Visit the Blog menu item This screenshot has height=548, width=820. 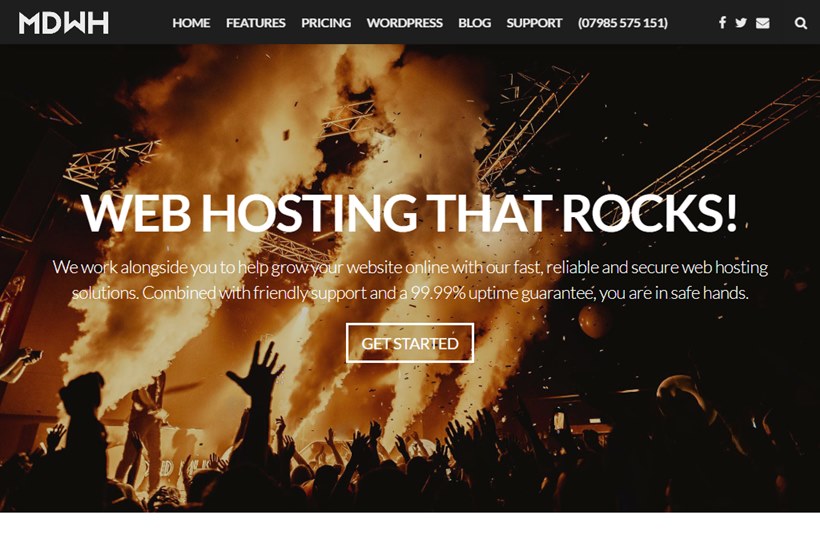point(474,23)
